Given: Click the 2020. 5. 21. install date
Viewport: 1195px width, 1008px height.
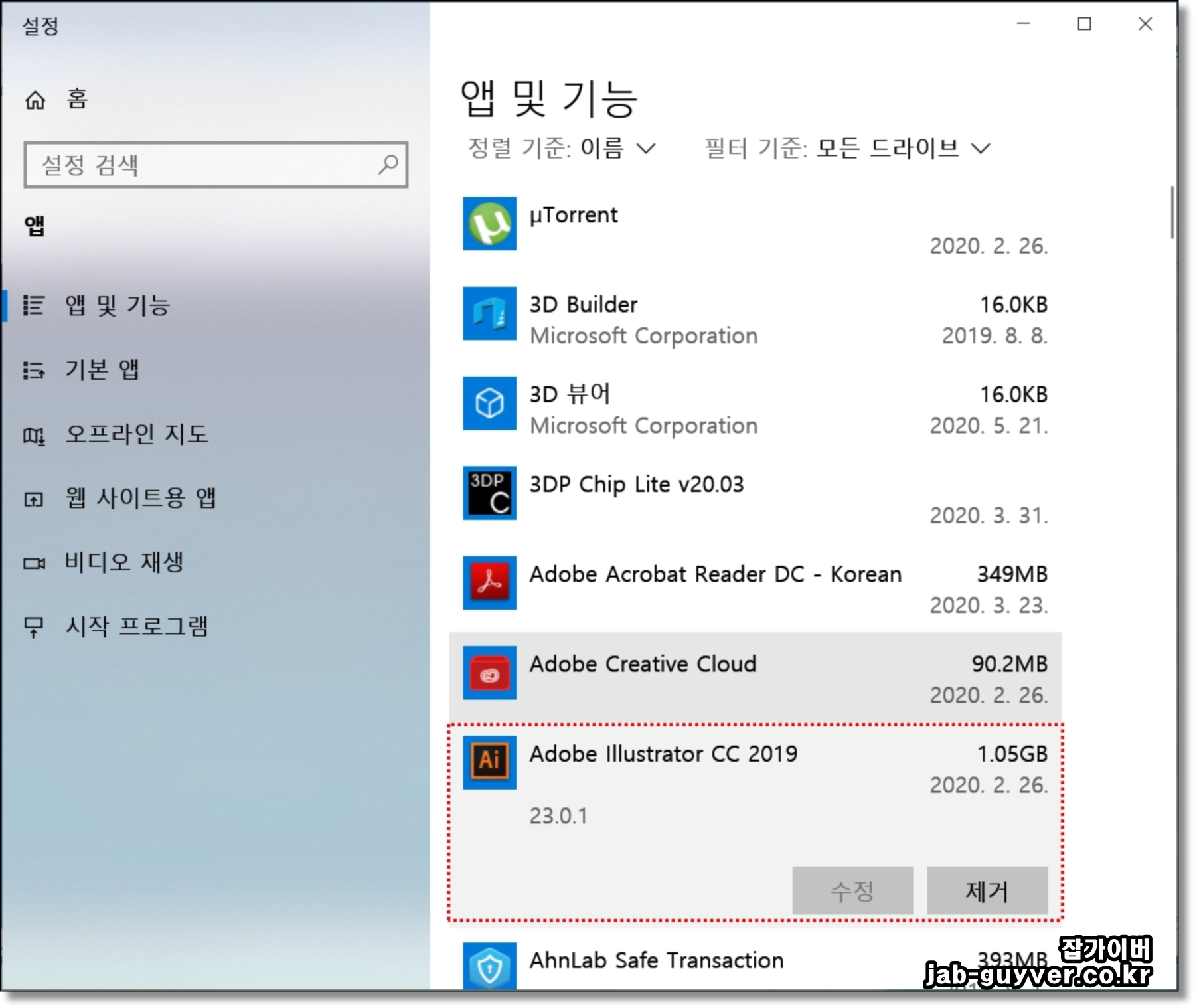Looking at the screenshot, I should 989,426.
